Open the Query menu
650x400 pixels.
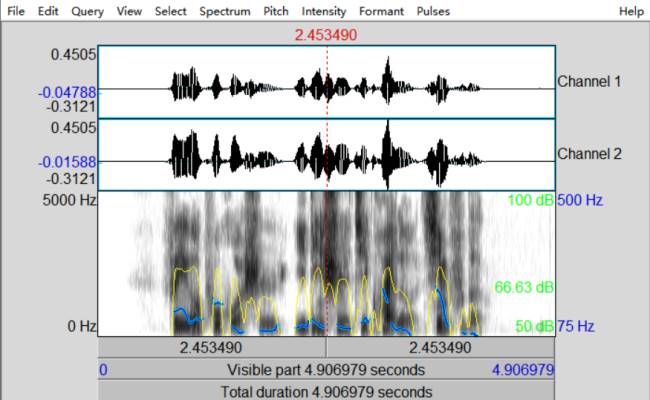click(x=87, y=11)
